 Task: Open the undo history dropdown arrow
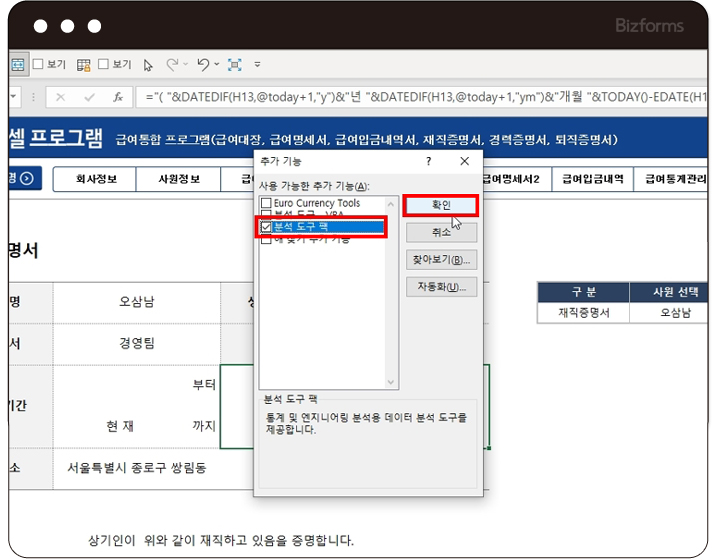pyautogui.click(x=216, y=65)
